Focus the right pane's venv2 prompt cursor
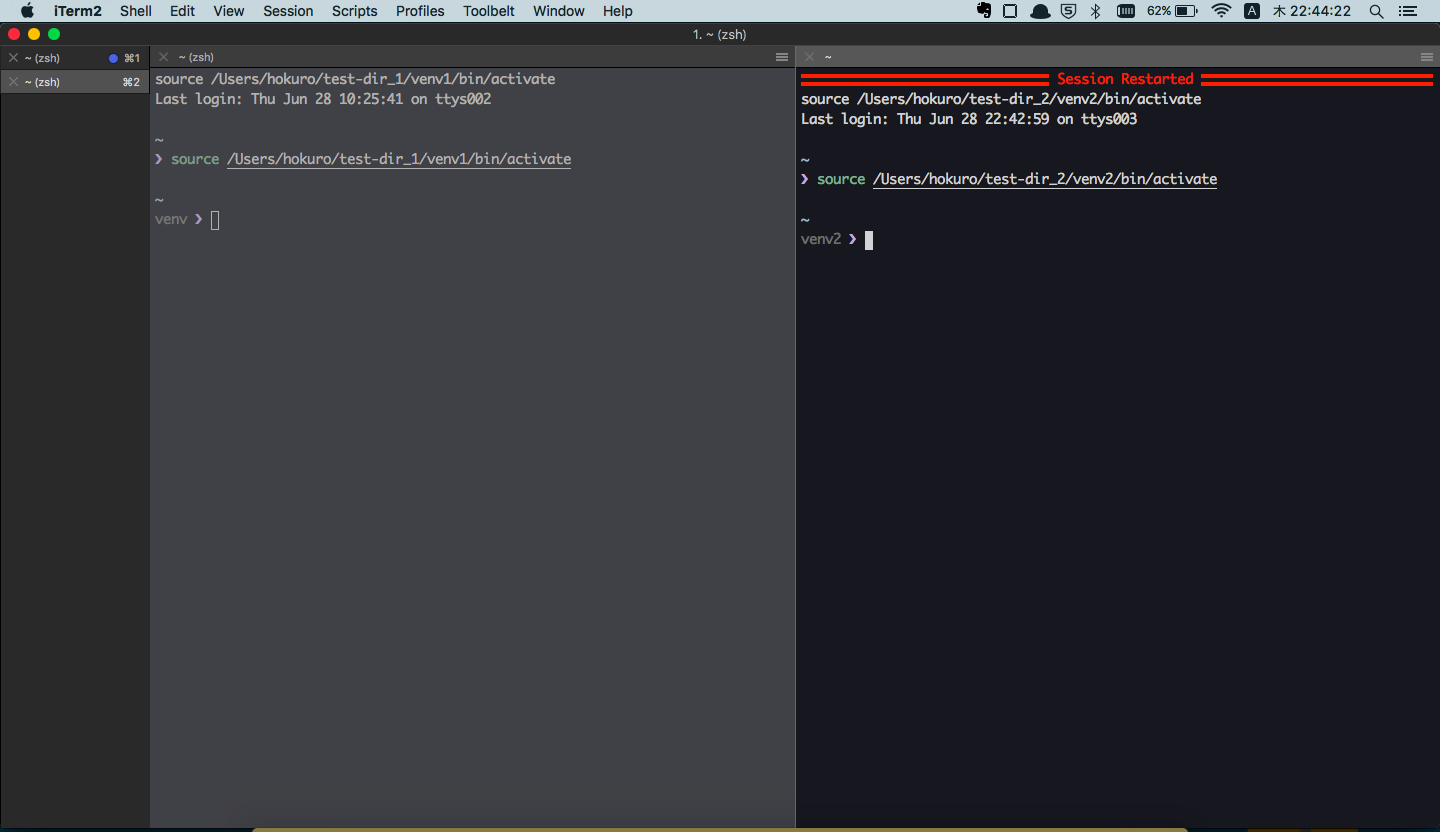The image size is (1440, 832). 869,240
